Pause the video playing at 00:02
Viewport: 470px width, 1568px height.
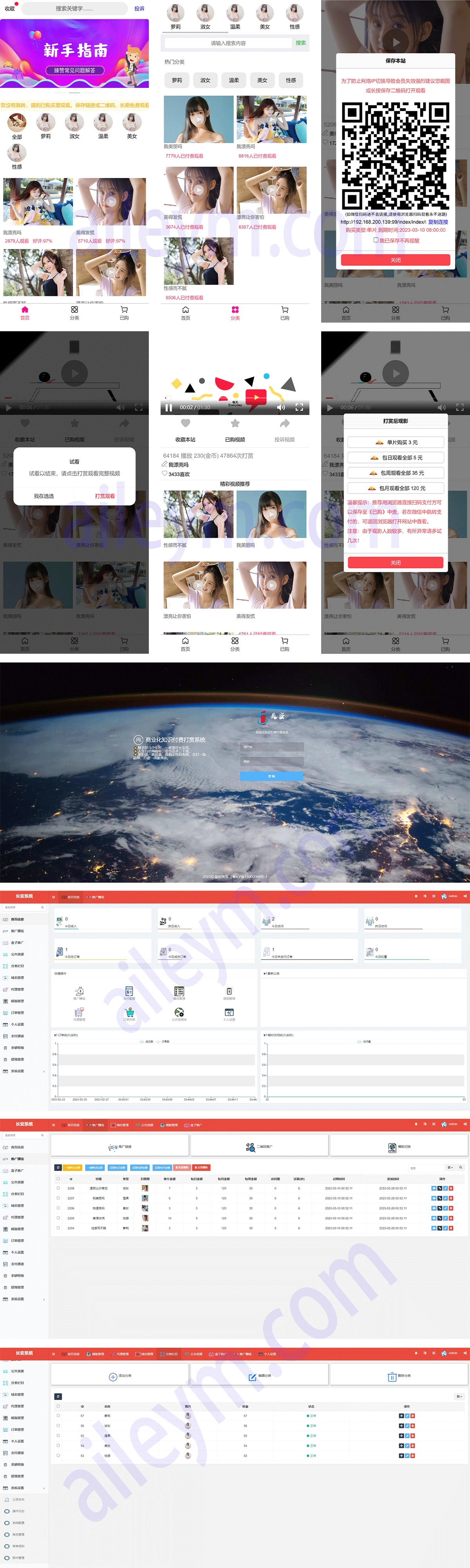tap(169, 407)
